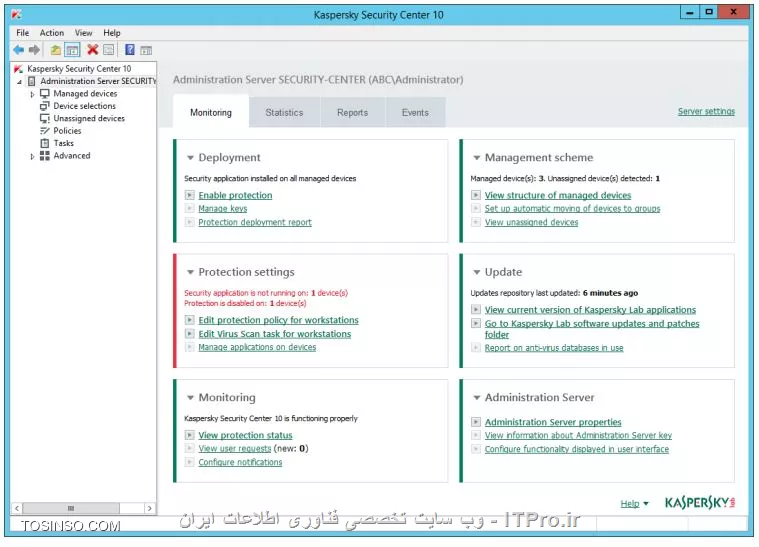Open the View menu
Screen dimensions: 759x547
coord(83,33)
